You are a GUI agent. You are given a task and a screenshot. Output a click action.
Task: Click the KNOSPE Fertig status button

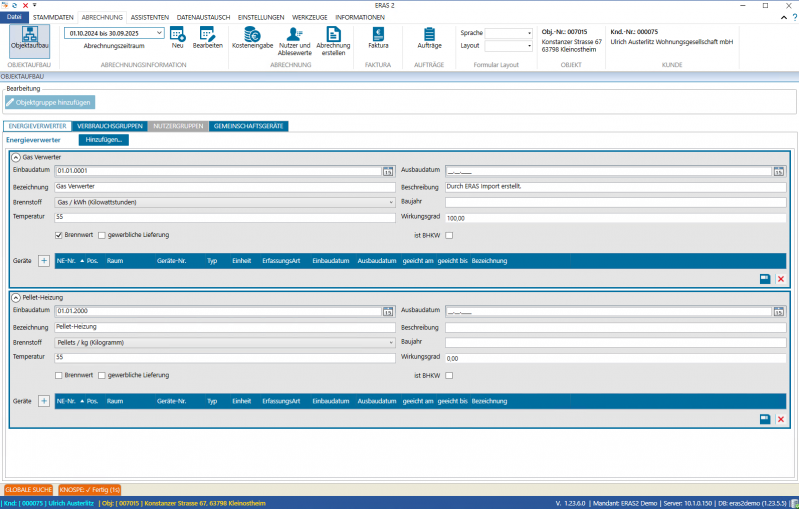[x=90, y=490]
